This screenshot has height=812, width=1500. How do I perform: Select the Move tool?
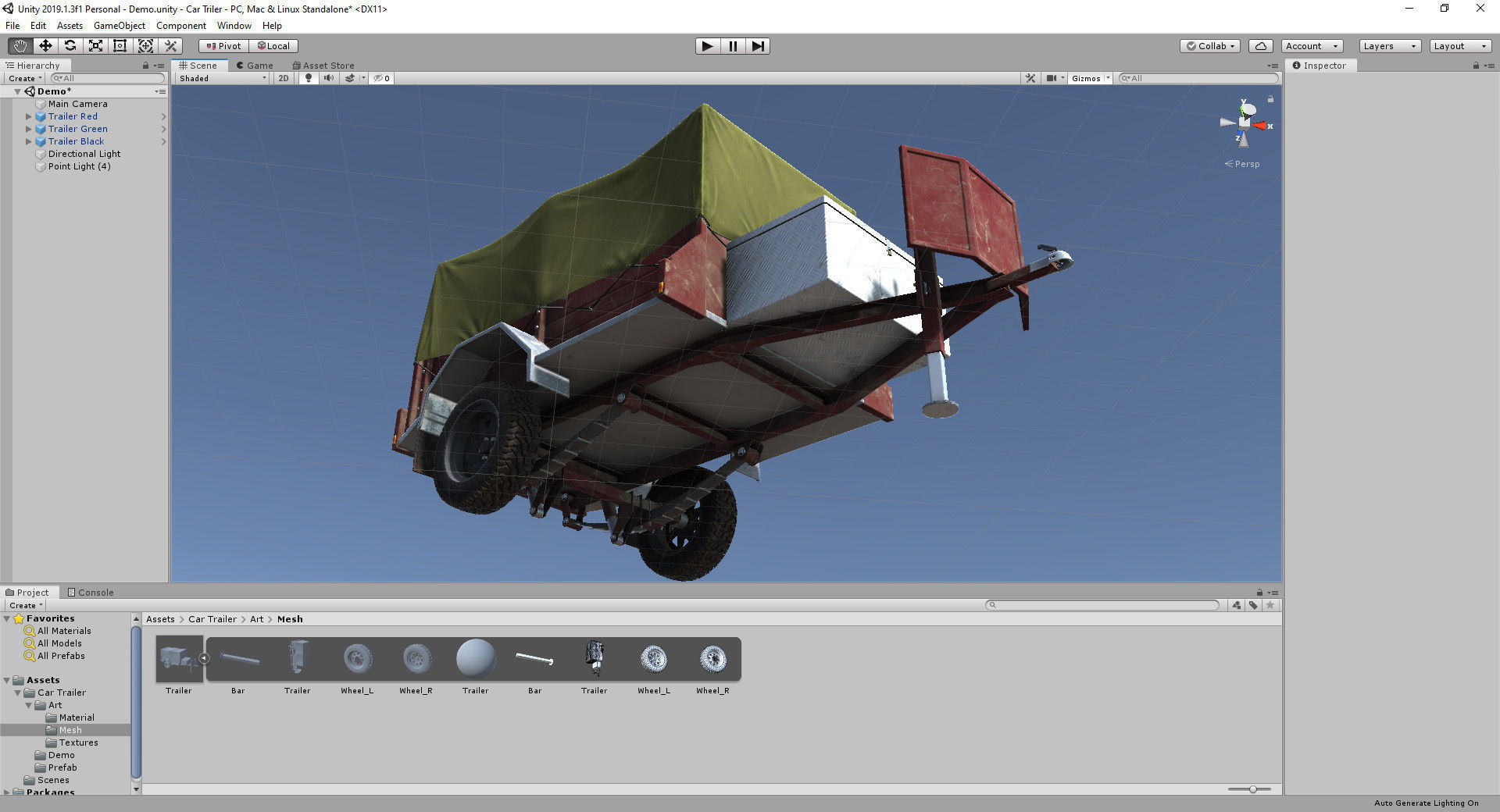[x=45, y=46]
